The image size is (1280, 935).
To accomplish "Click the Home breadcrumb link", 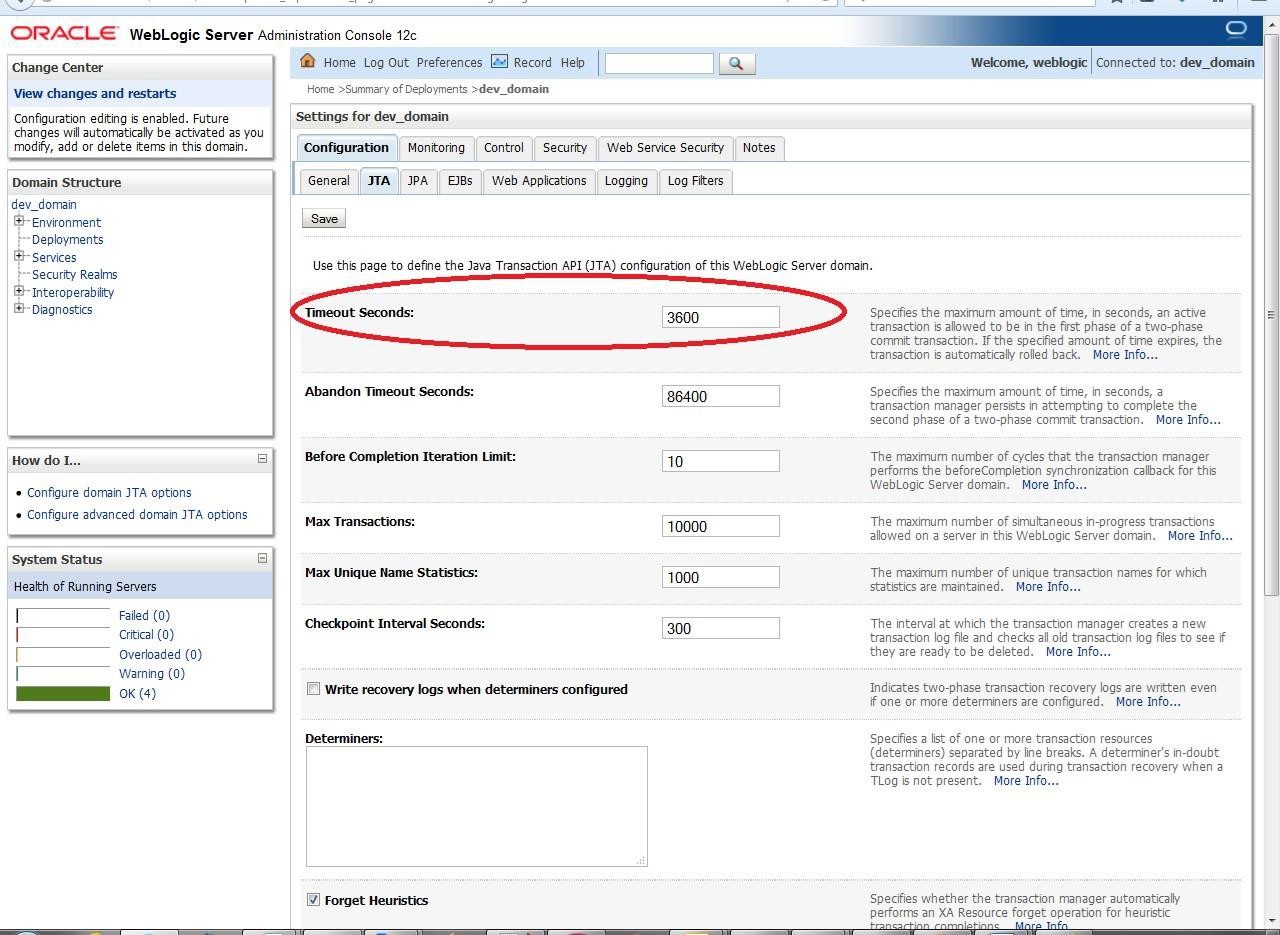I will pos(320,89).
